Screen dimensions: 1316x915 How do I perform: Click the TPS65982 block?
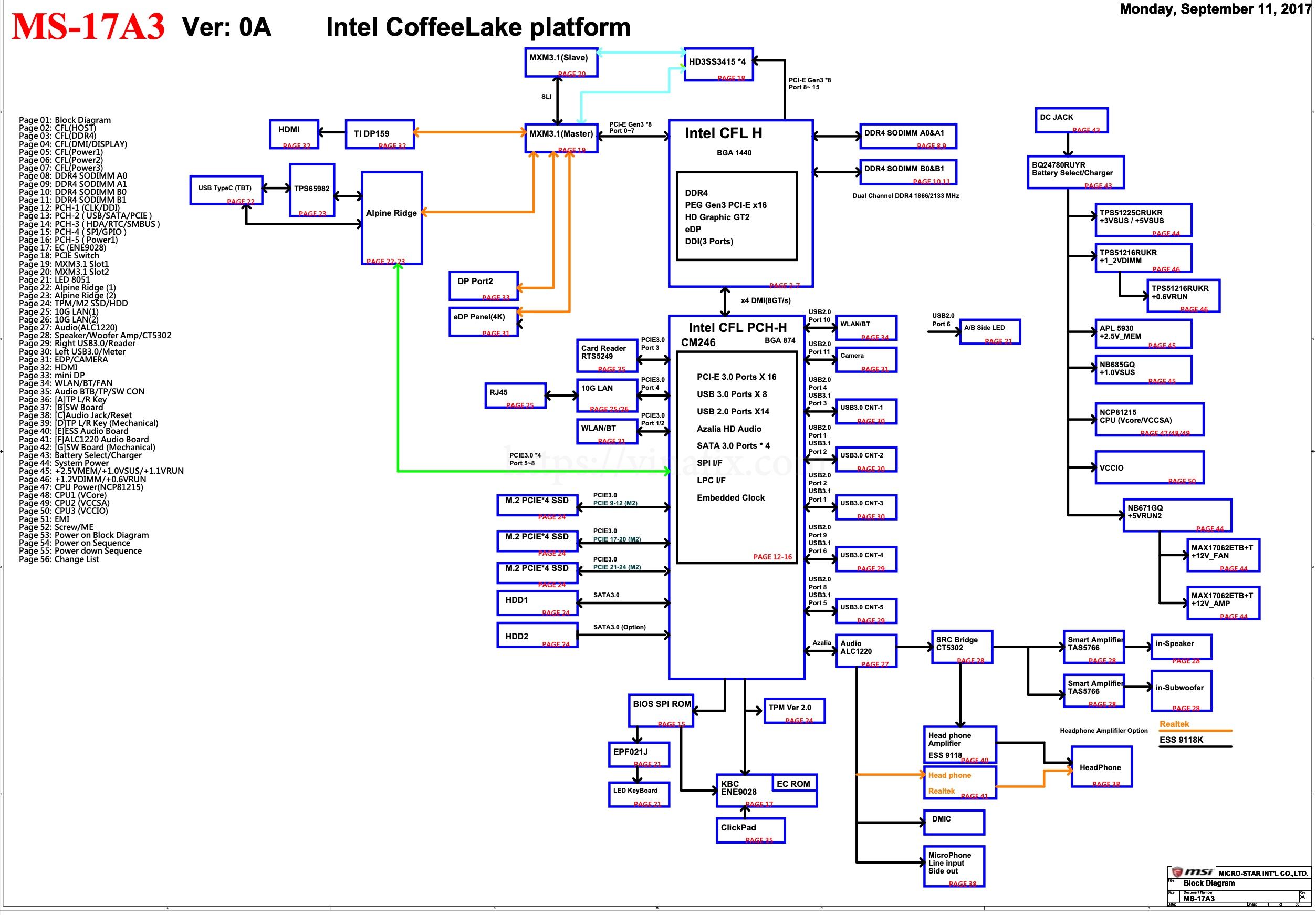coord(312,190)
